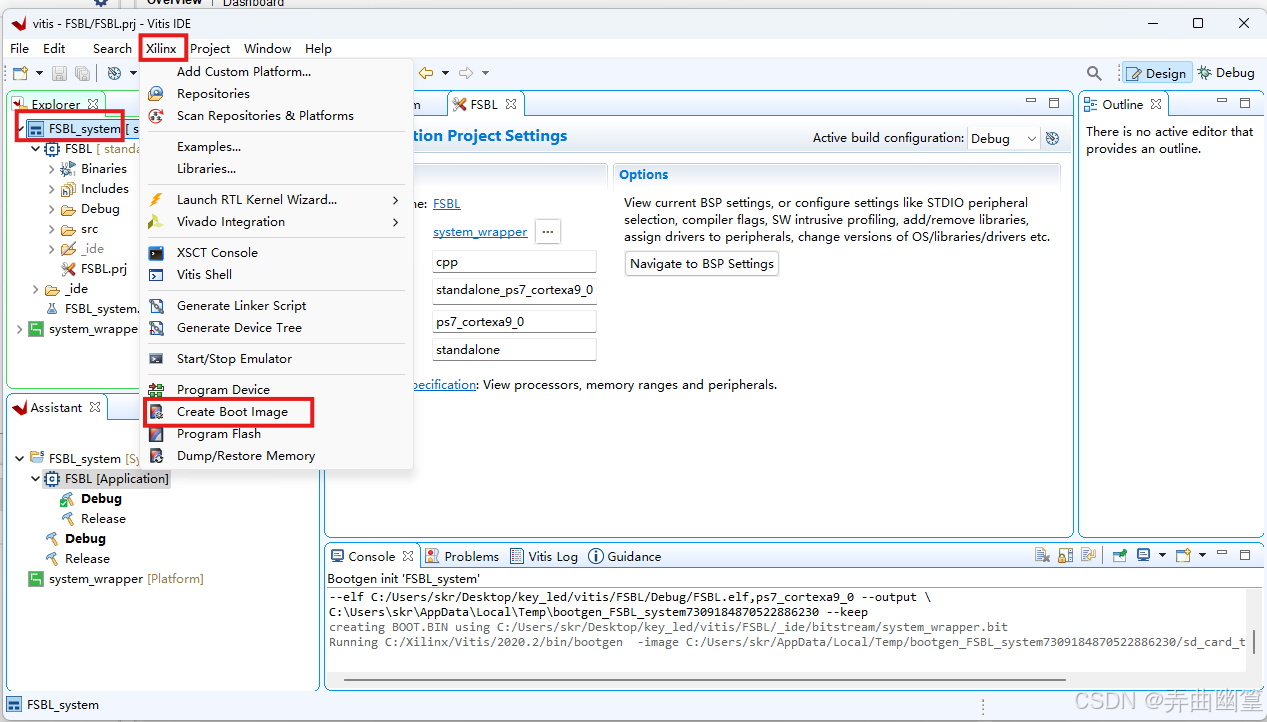The width and height of the screenshot is (1267, 722).
Task: Open Vitis Shell menu entry
Action: pos(204,274)
